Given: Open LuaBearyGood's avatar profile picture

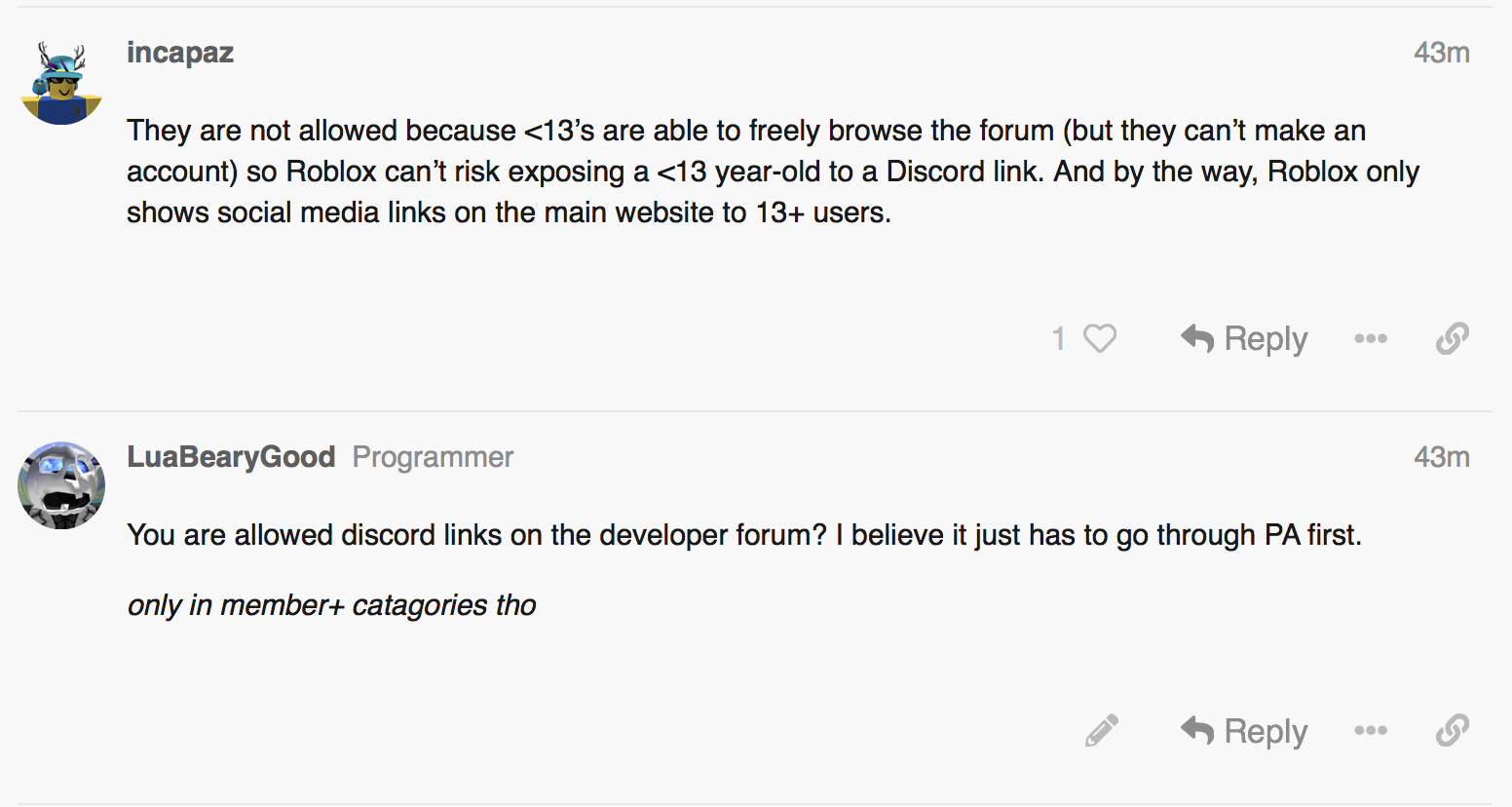Looking at the screenshot, I should coord(61,485).
